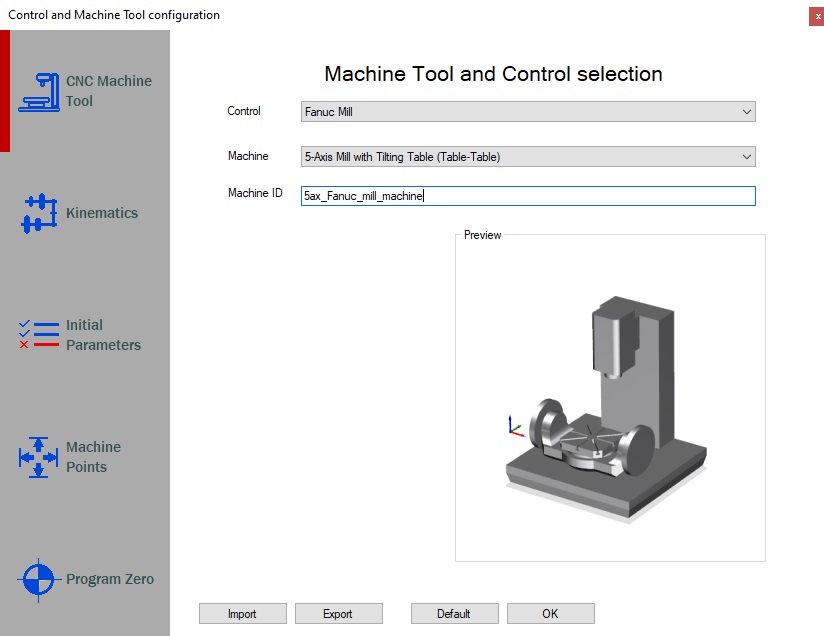Switch to the Machine Points text label

pos(93,457)
